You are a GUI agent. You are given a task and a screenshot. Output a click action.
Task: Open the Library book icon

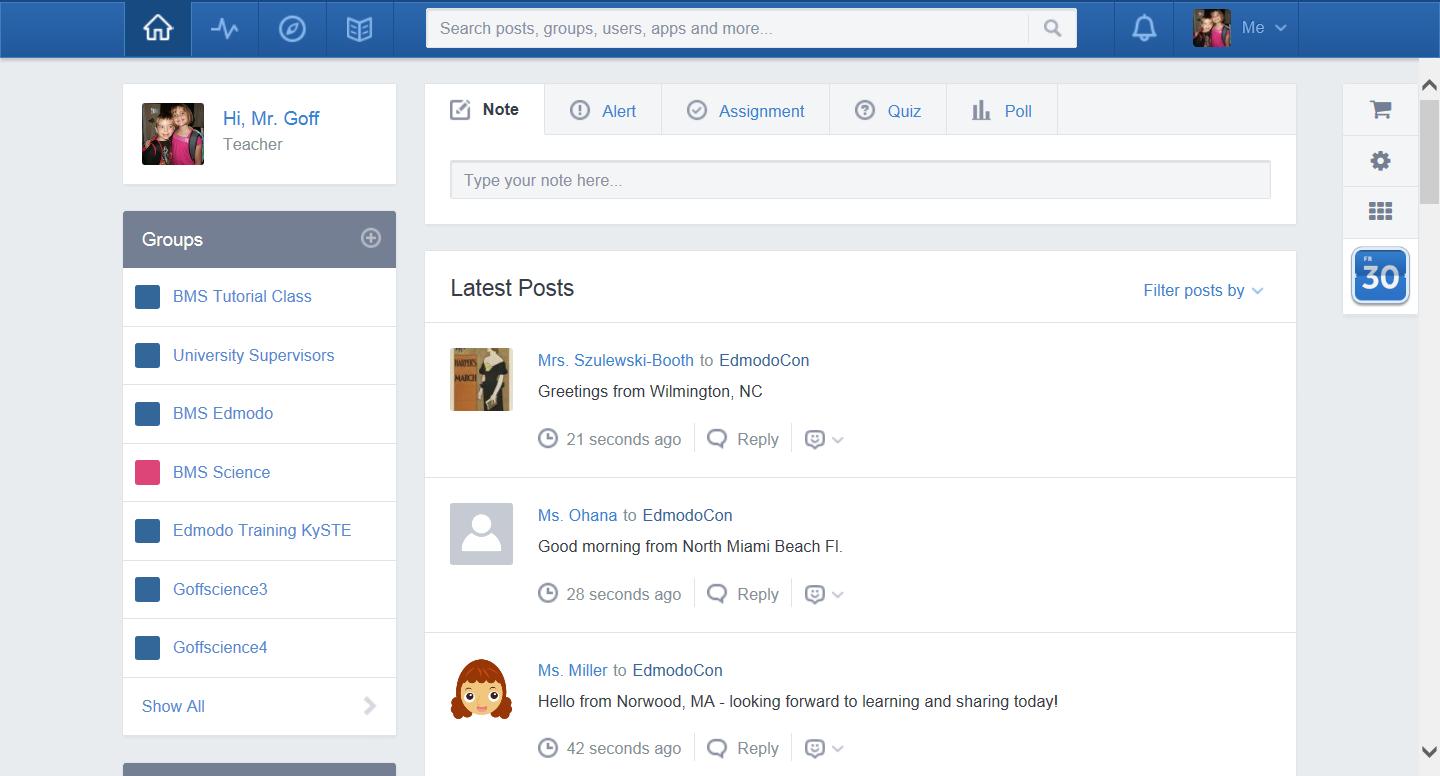pos(359,28)
